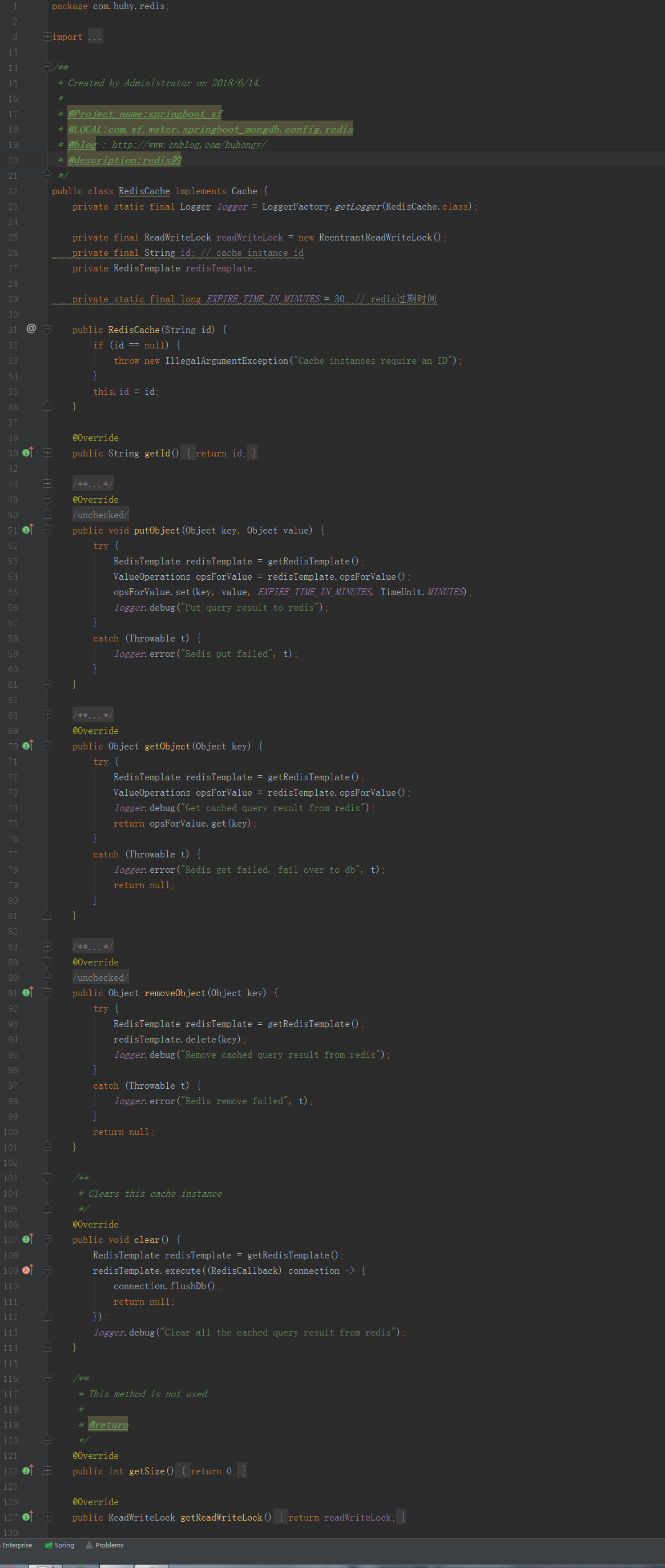Expand the folded import section
The image size is (665, 1568).
tap(47, 37)
